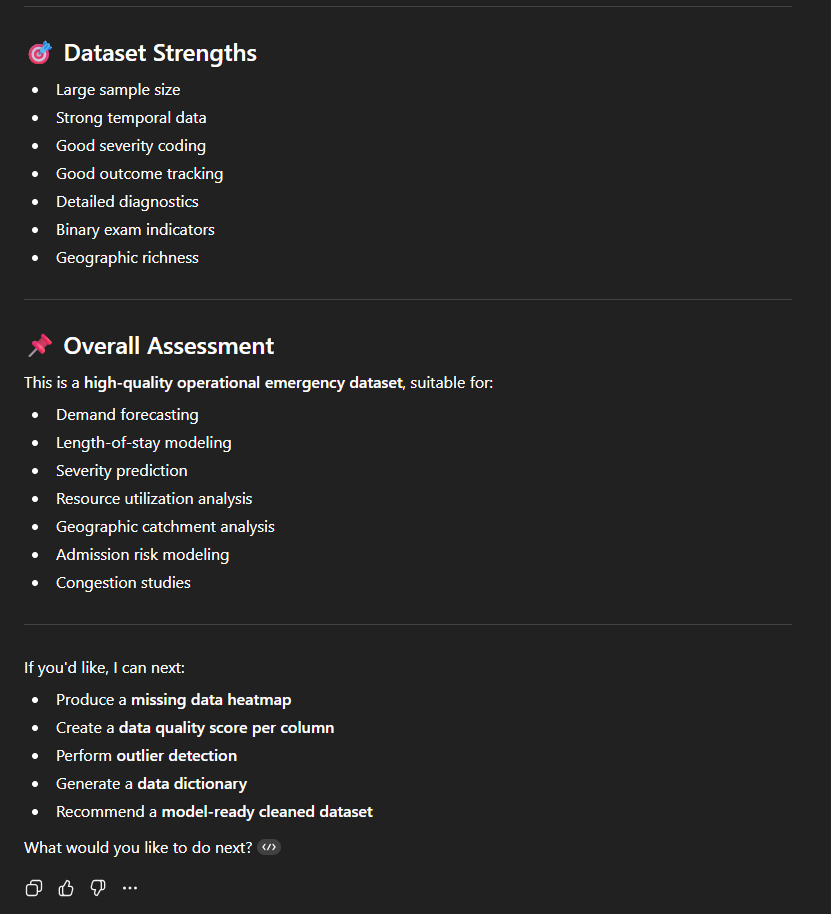Click the "model-ready cleaned dataset" text
The height and width of the screenshot is (914, 831).
point(267,812)
